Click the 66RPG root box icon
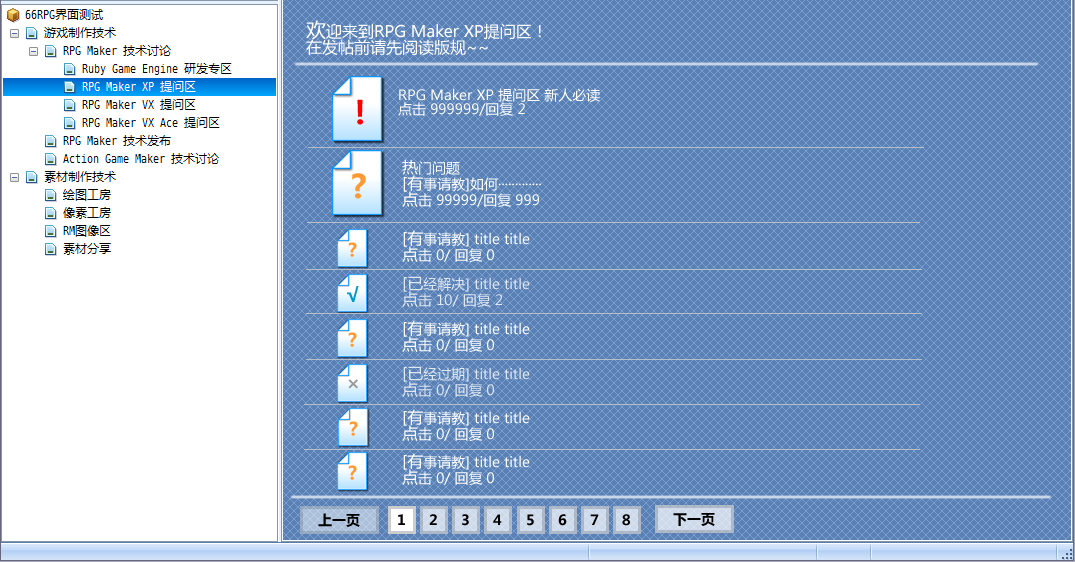The image size is (1075, 562). (13, 14)
